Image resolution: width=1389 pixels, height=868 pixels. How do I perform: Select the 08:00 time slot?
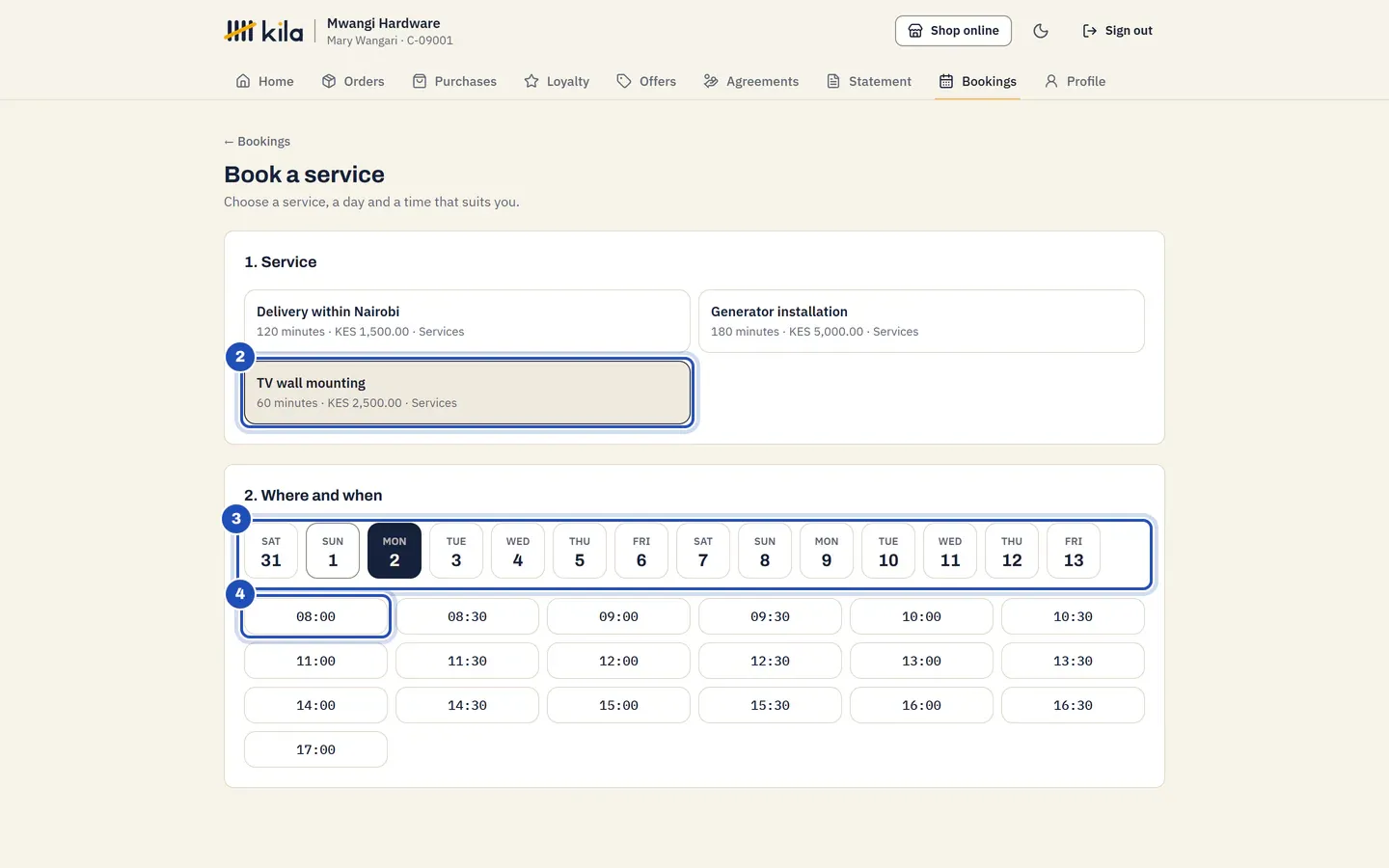pos(315,616)
